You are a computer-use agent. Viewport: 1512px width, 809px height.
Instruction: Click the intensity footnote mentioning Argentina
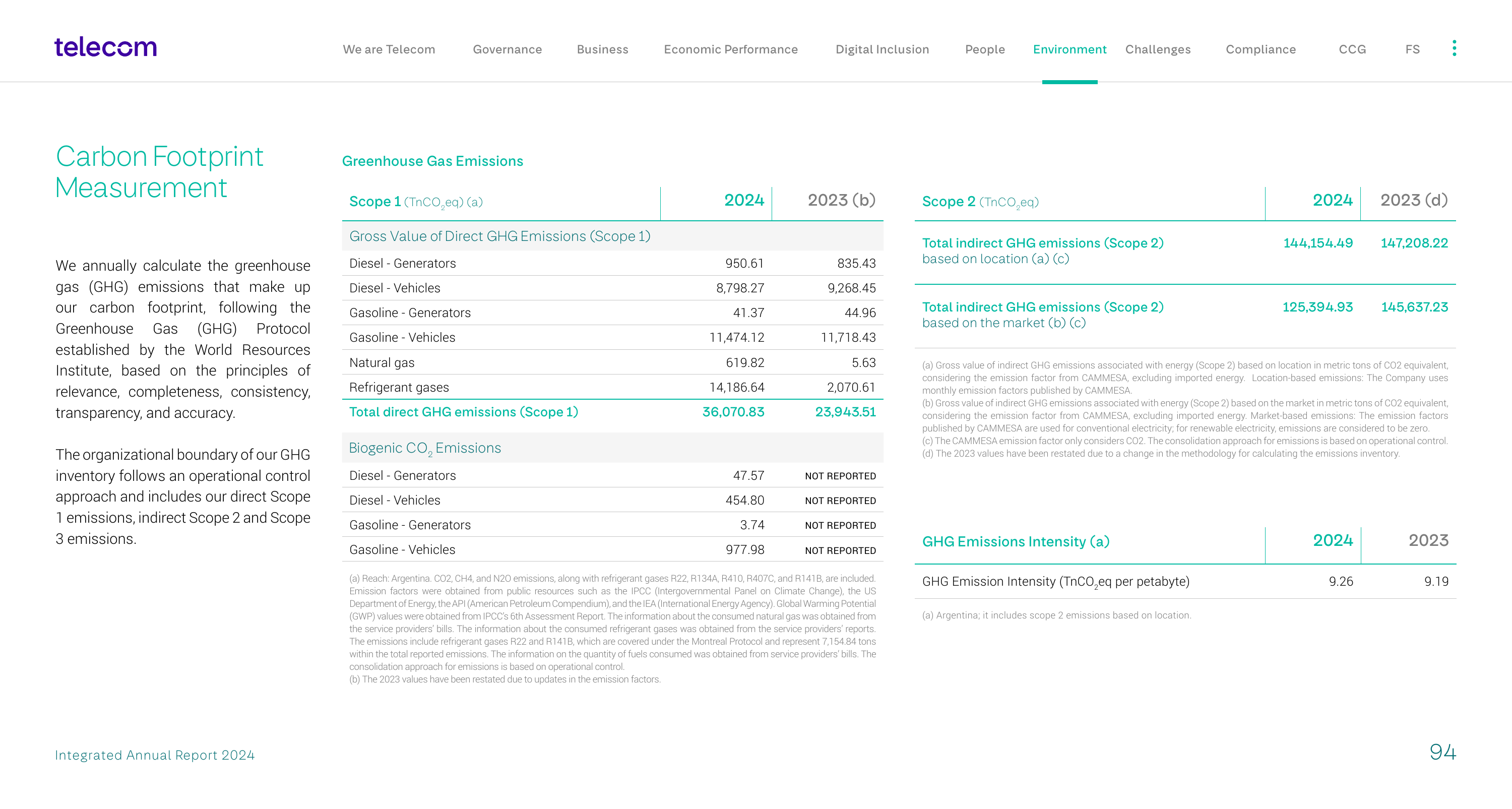1056,615
